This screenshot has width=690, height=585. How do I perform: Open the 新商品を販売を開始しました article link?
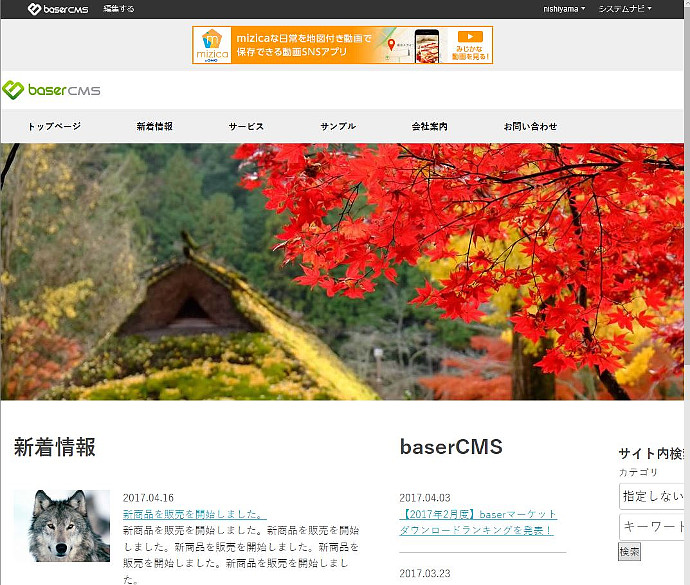(194, 513)
